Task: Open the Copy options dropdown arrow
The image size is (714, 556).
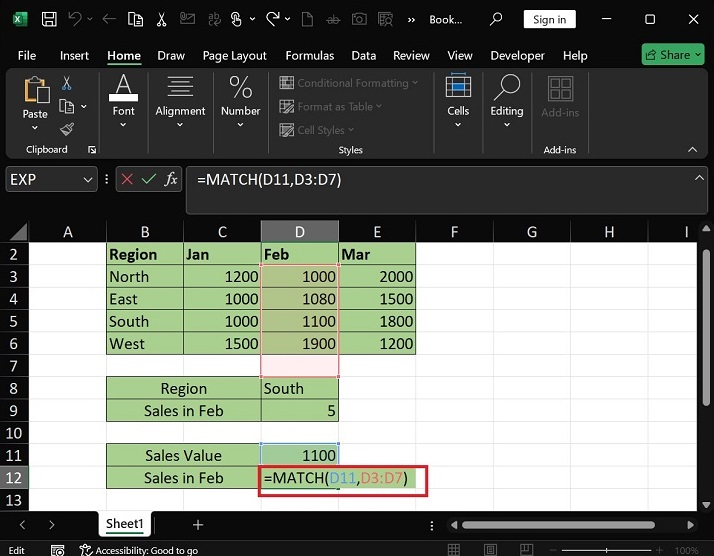Action: 84,106
